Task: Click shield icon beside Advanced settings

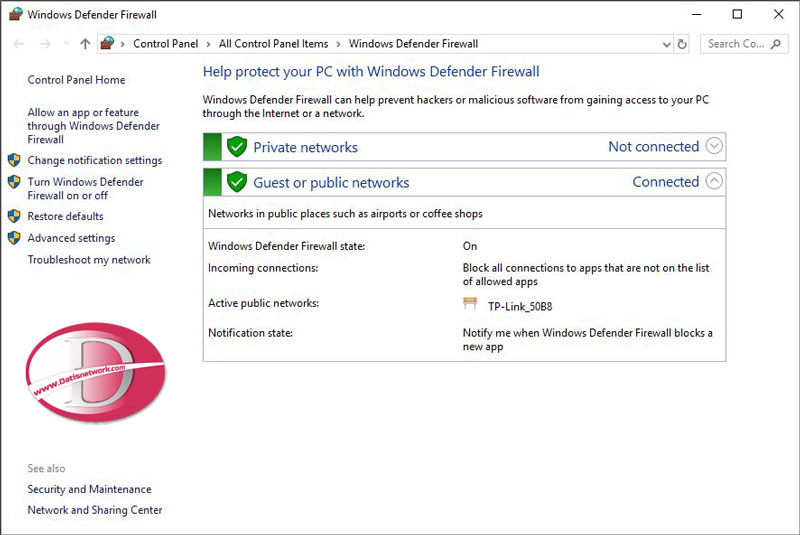Action: coord(14,238)
